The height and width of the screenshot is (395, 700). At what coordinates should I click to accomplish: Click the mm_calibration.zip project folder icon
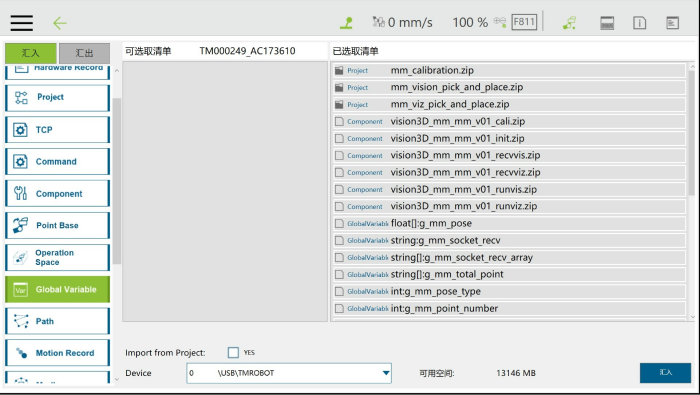tap(339, 71)
